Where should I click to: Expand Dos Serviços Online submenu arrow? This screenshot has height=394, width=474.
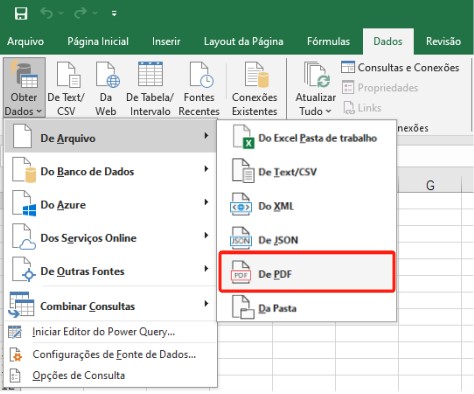click(x=206, y=236)
